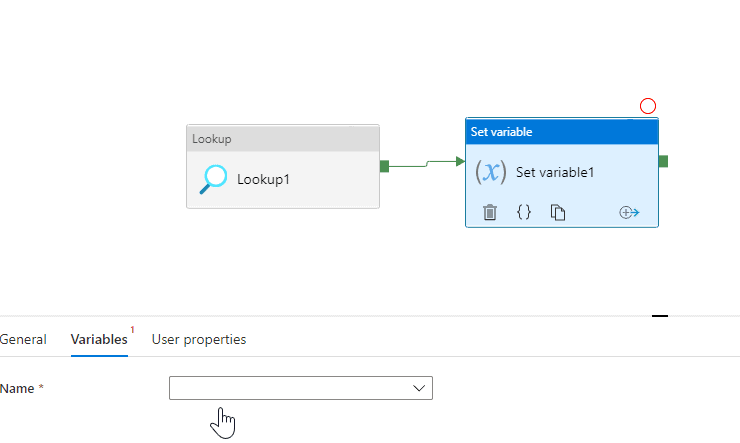The height and width of the screenshot is (443, 740).
Task: Open the User properties tab
Action: coord(199,339)
